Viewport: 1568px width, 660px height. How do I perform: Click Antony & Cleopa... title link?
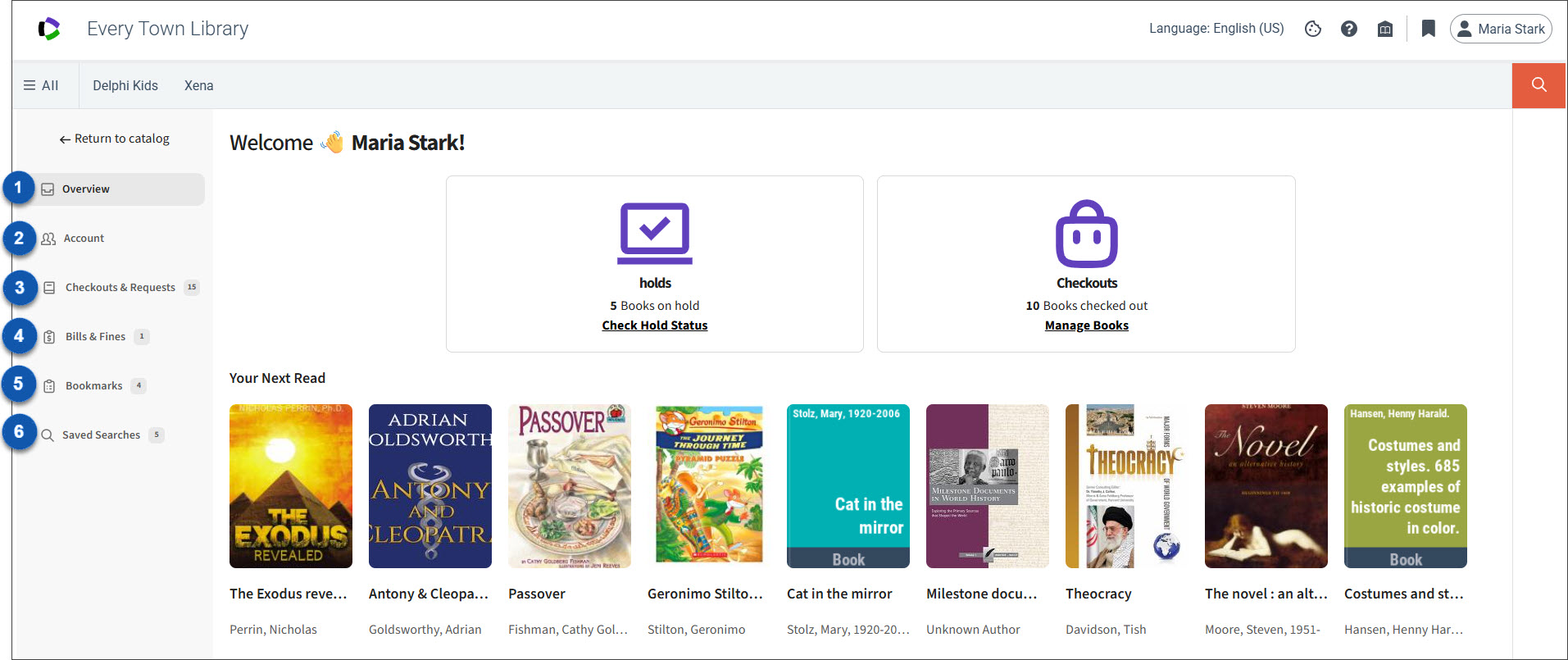tap(429, 594)
